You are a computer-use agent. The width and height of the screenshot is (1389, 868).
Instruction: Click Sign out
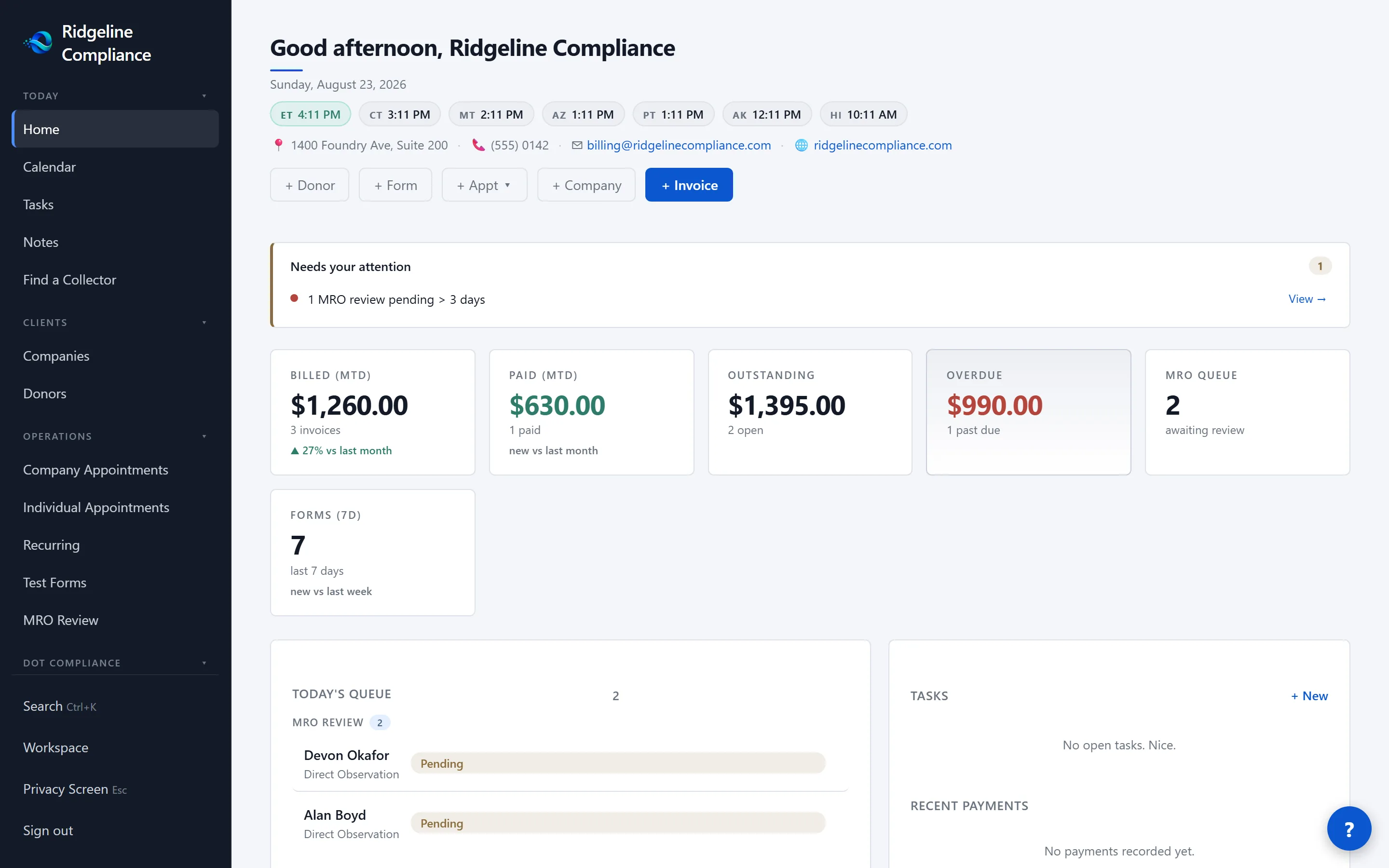click(x=115, y=831)
